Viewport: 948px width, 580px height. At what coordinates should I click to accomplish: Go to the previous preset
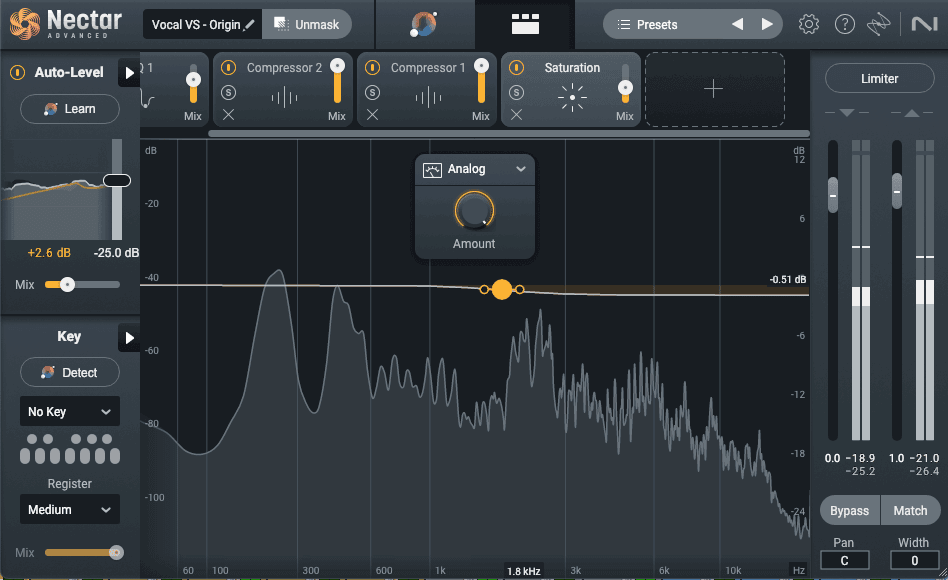737,24
